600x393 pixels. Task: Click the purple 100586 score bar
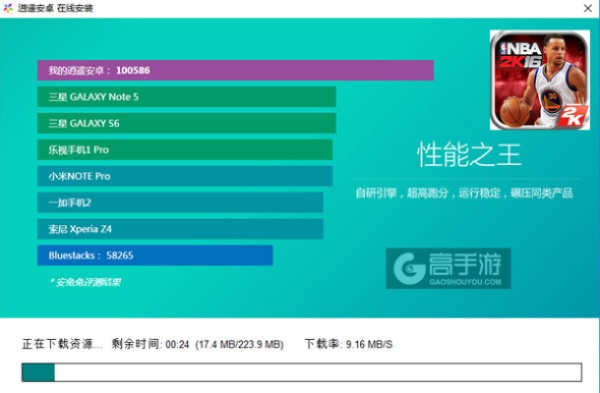[x=235, y=70]
